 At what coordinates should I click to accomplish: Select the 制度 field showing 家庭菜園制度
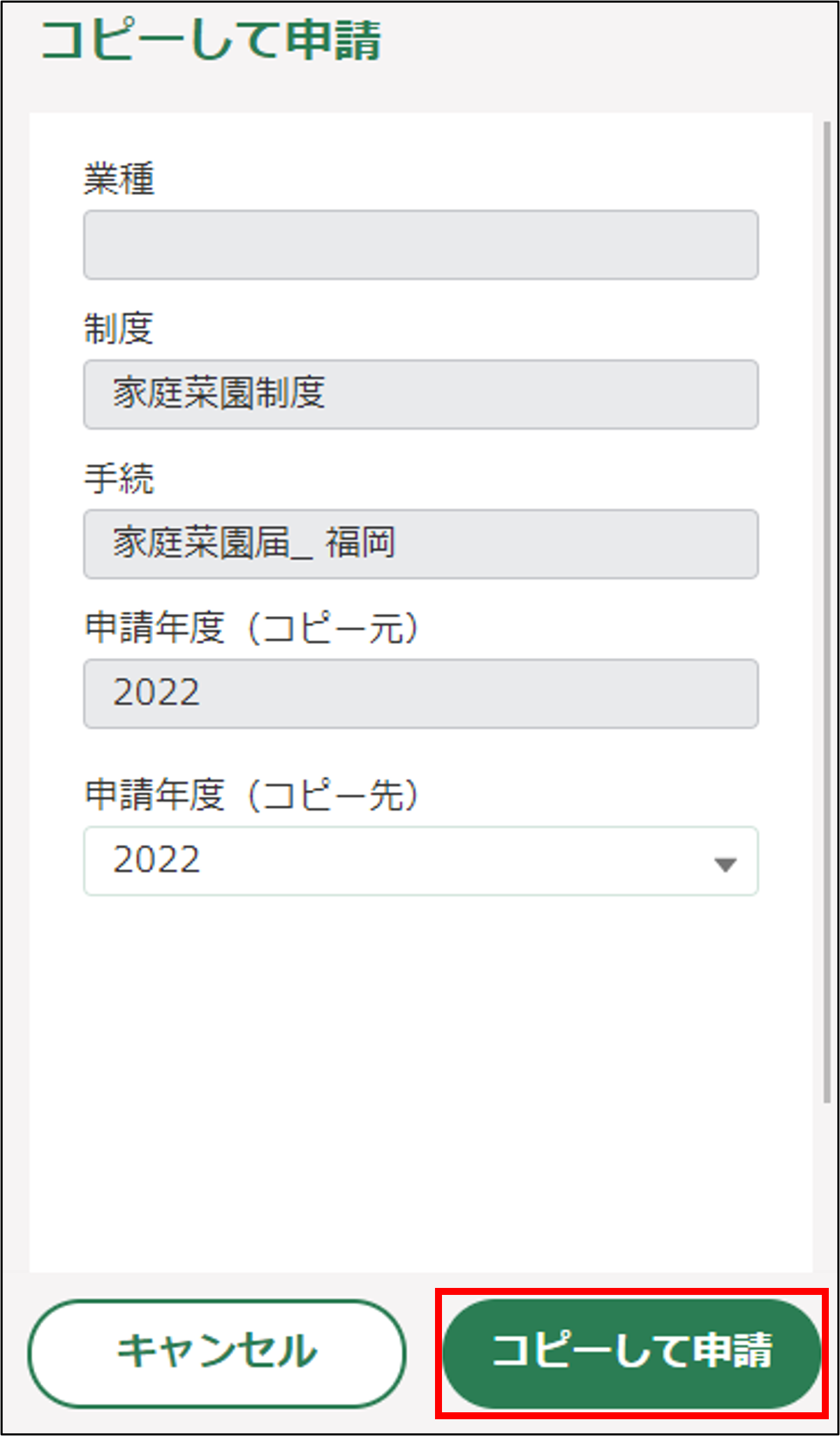pos(420,395)
